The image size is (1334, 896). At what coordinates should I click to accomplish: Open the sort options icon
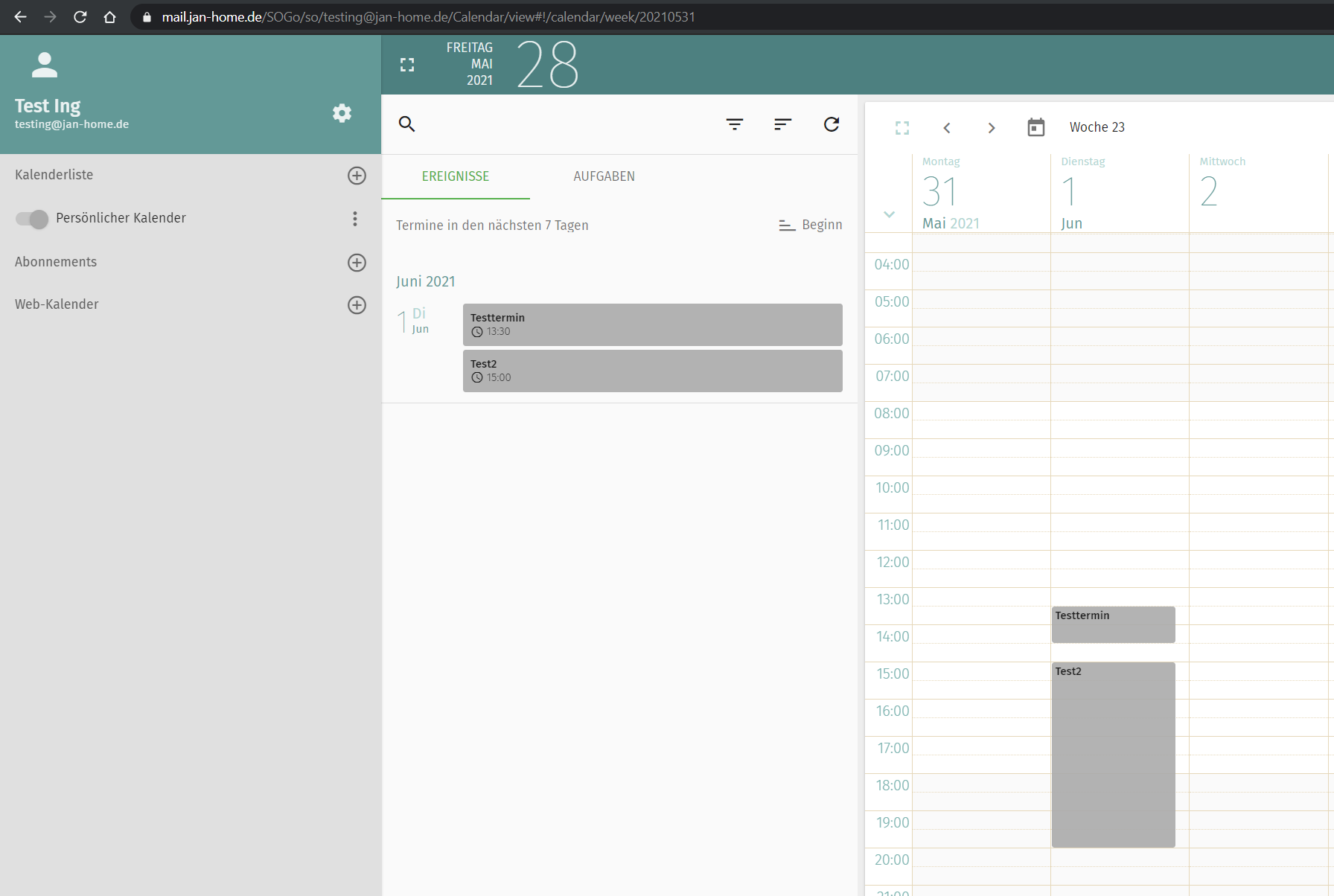(782, 124)
